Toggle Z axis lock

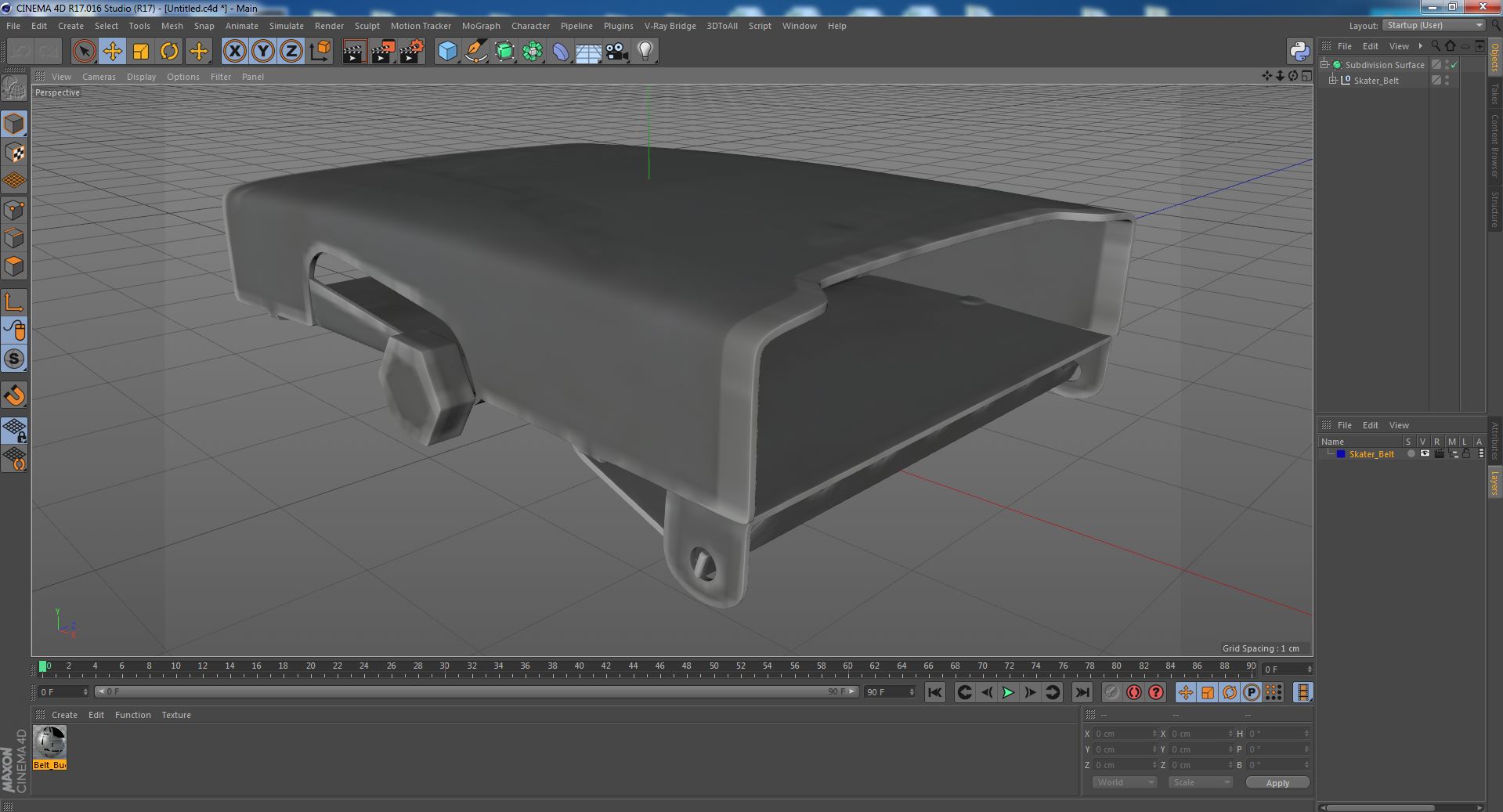pyautogui.click(x=291, y=52)
